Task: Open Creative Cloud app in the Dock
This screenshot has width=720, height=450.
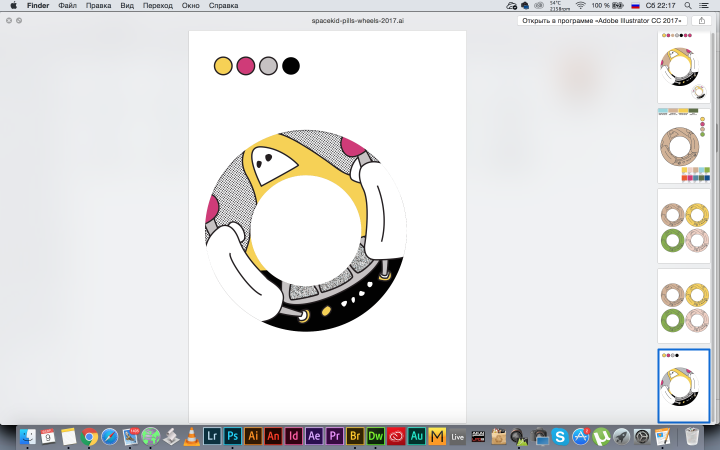Action: (x=396, y=436)
